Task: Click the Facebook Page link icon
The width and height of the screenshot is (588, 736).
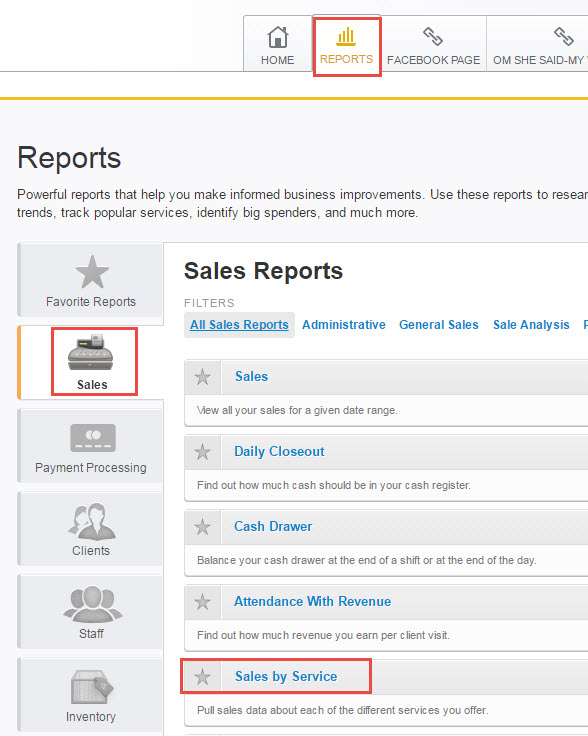Action: [433, 36]
